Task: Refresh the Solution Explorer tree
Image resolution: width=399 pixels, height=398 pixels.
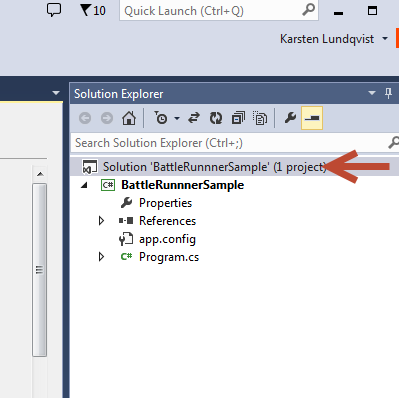Action: (x=216, y=118)
